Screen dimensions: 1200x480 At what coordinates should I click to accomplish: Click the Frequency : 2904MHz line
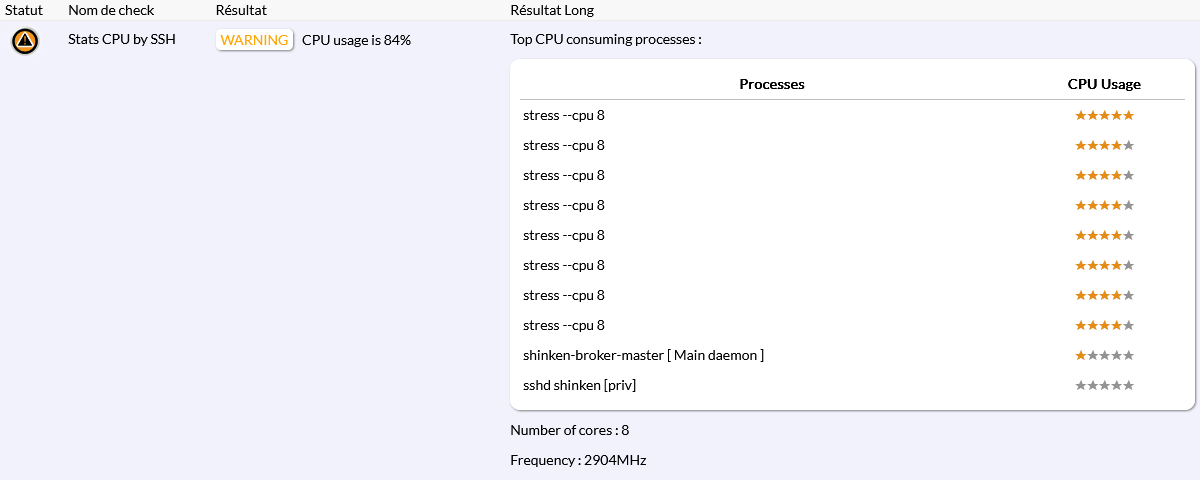[x=578, y=460]
